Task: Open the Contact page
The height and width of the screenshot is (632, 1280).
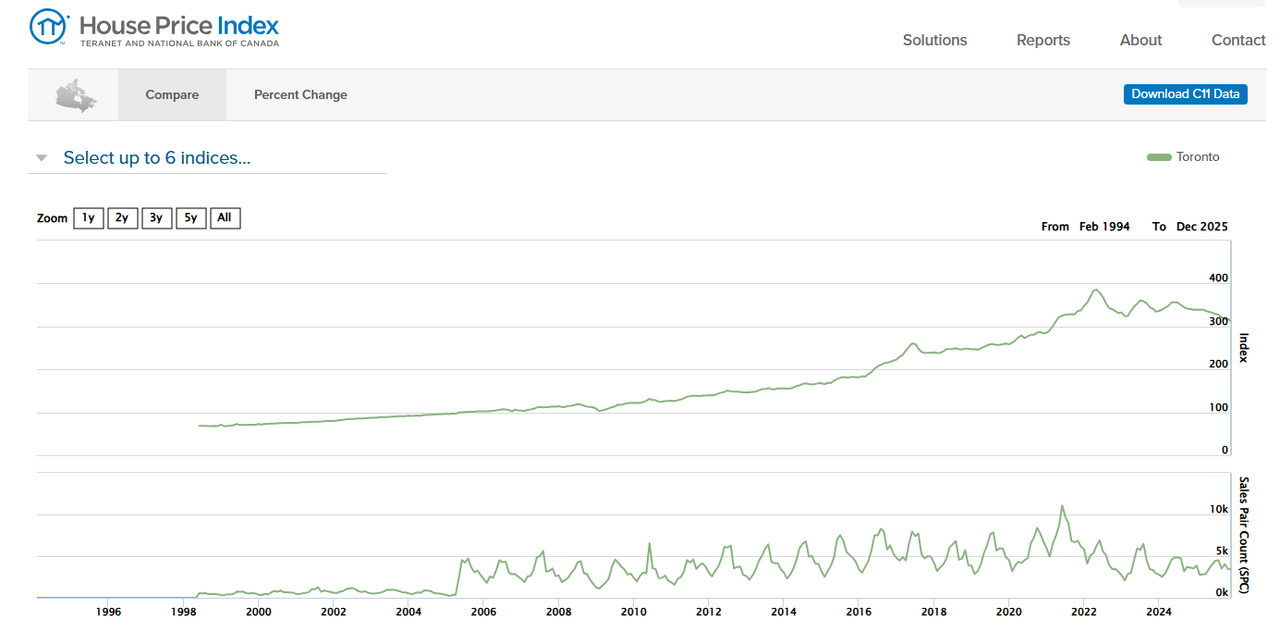Action: click(1238, 40)
